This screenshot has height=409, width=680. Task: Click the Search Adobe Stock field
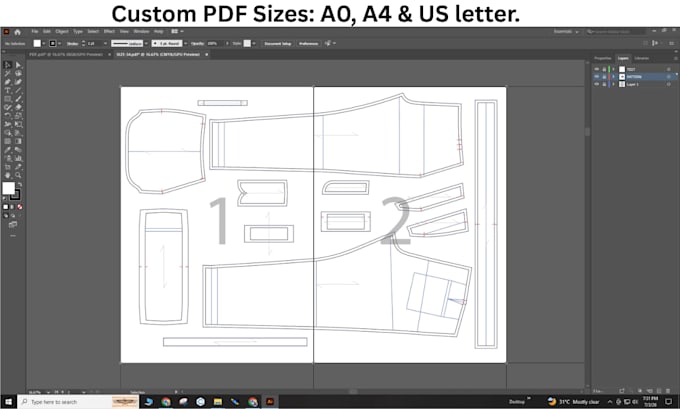pyautogui.click(x=616, y=32)
